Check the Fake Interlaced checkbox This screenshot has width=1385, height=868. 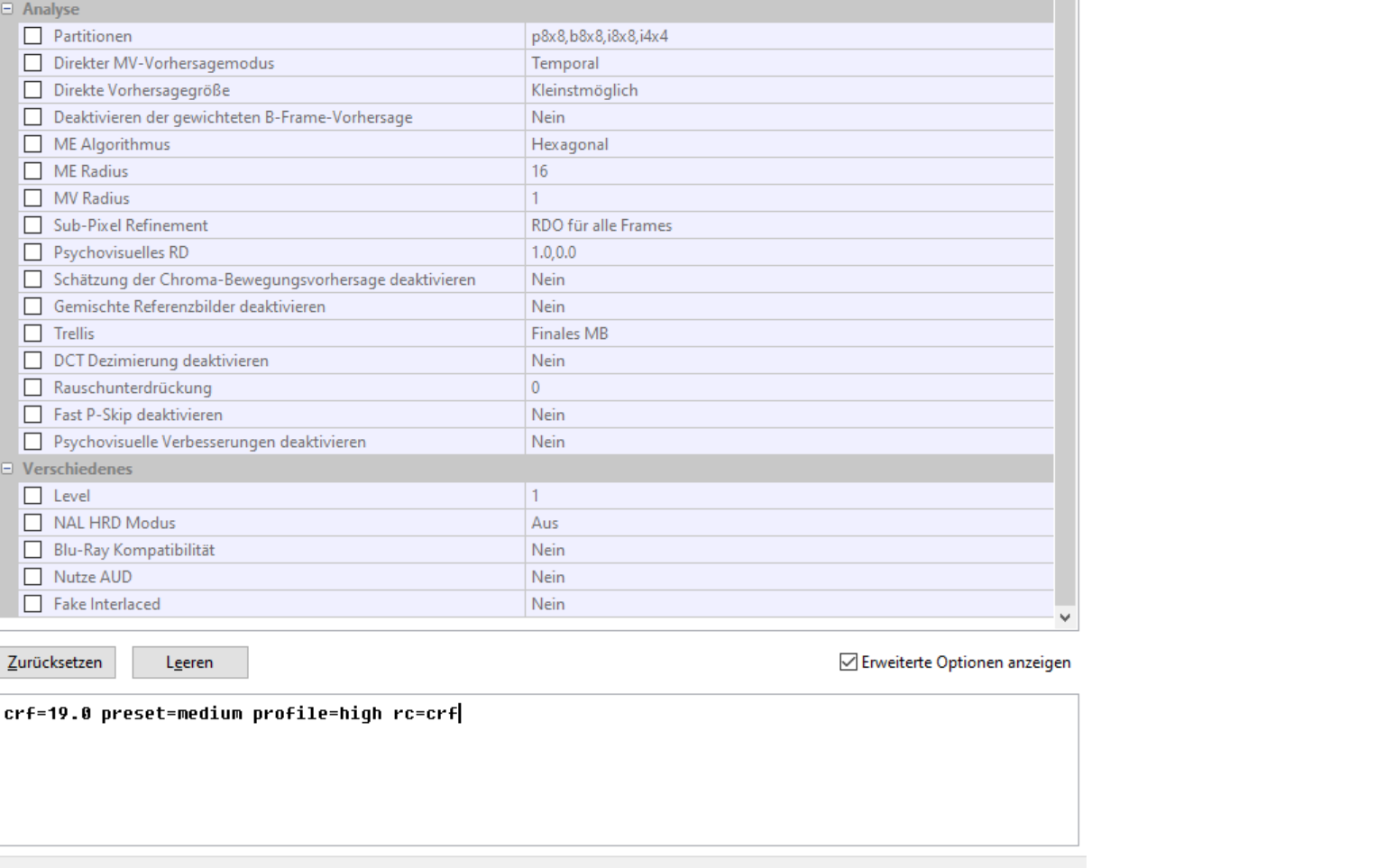point(33,604)
